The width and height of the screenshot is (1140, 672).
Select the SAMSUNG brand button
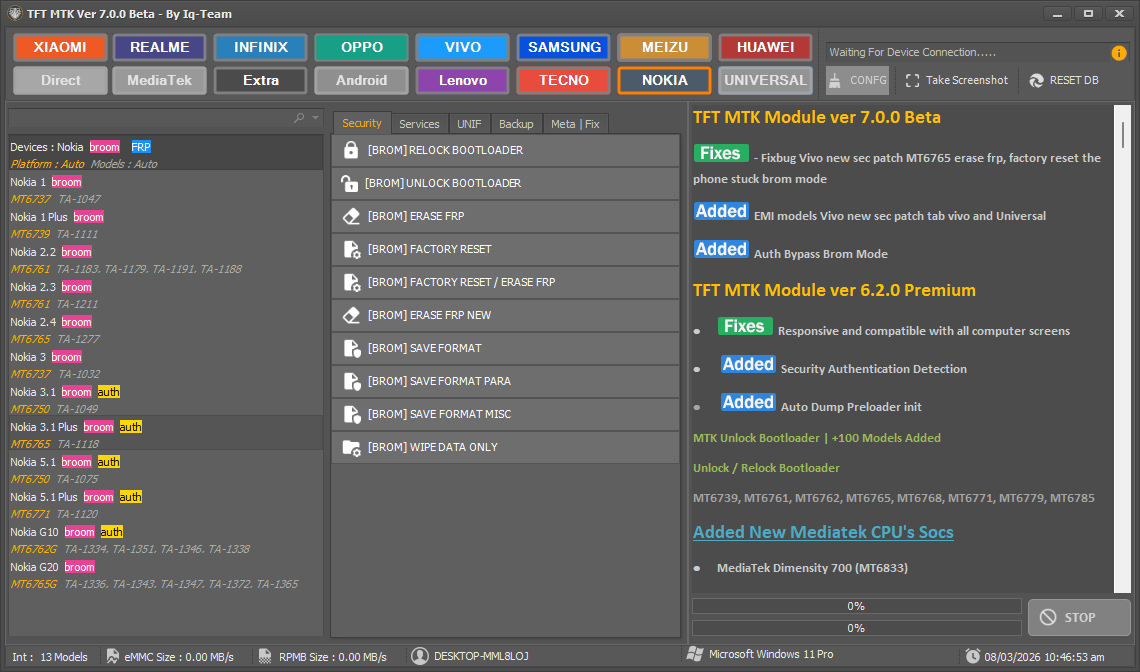click(563, 47)
